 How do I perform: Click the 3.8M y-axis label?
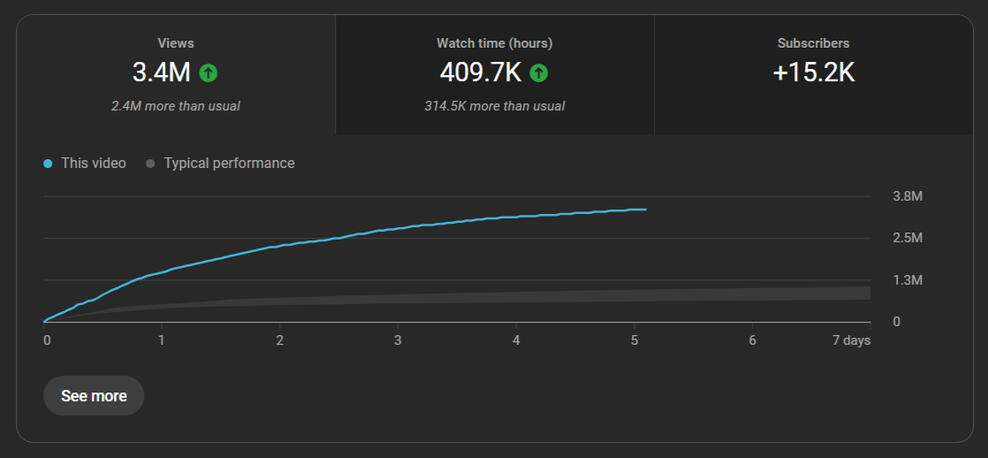coord(907,197)
